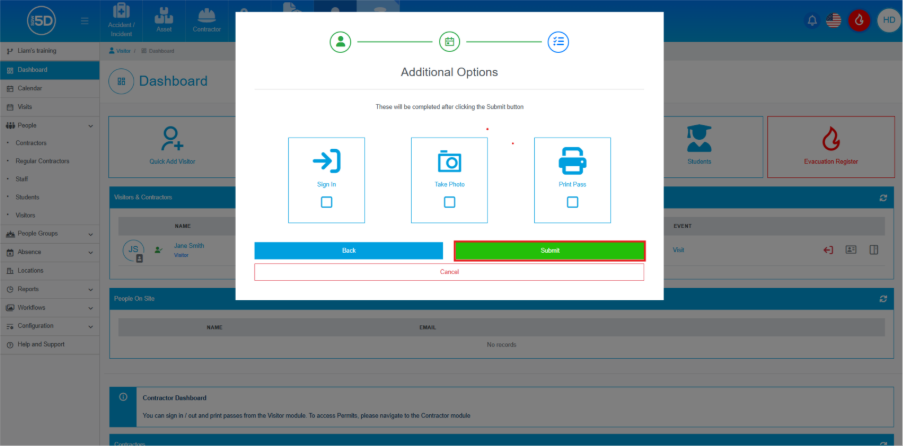This screenshot has width=903, height=447.
Task: Click the second wizard step calendar icon
Action: point(449,42)
